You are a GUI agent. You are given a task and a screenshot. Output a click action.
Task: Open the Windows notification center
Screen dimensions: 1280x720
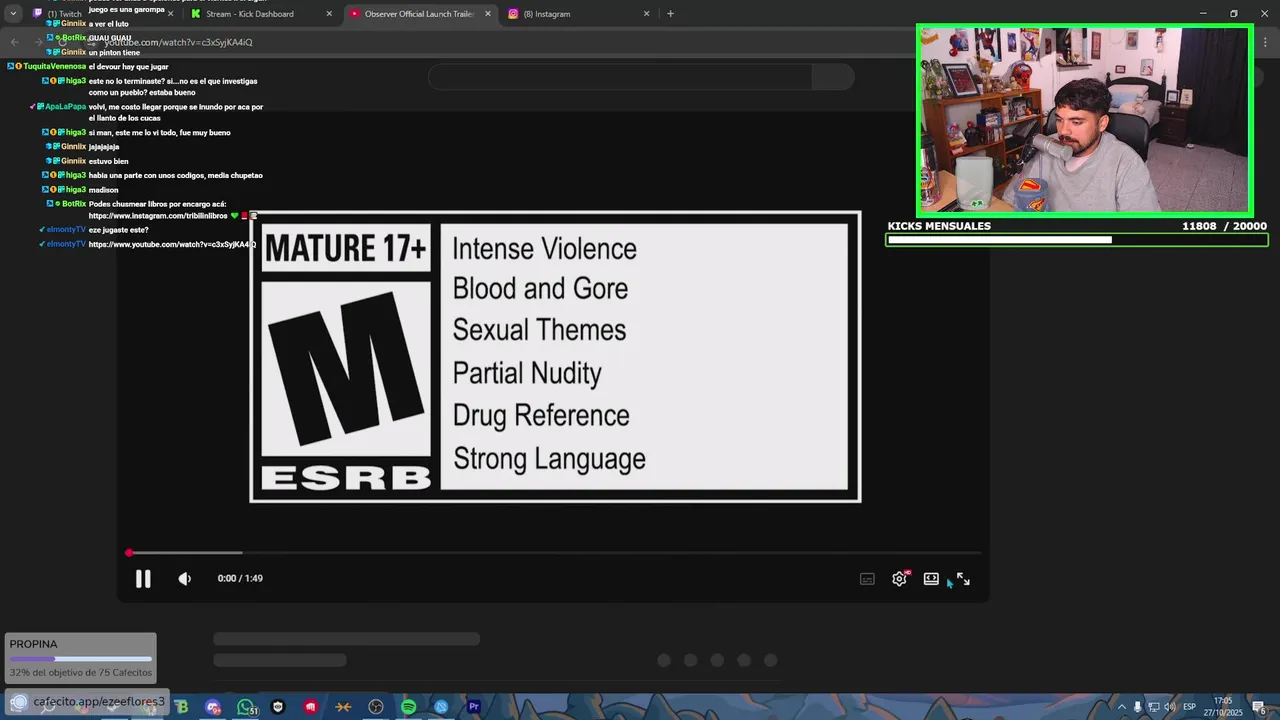(1259, 707)
